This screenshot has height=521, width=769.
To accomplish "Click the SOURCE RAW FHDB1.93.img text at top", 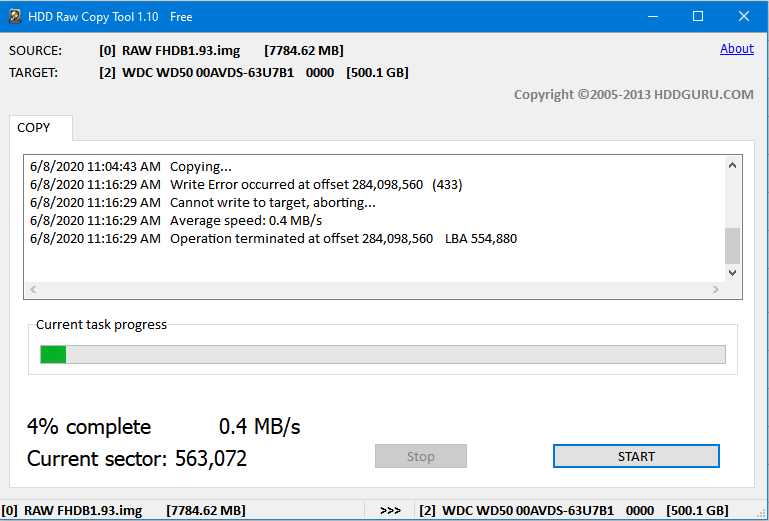I will 221,51.
